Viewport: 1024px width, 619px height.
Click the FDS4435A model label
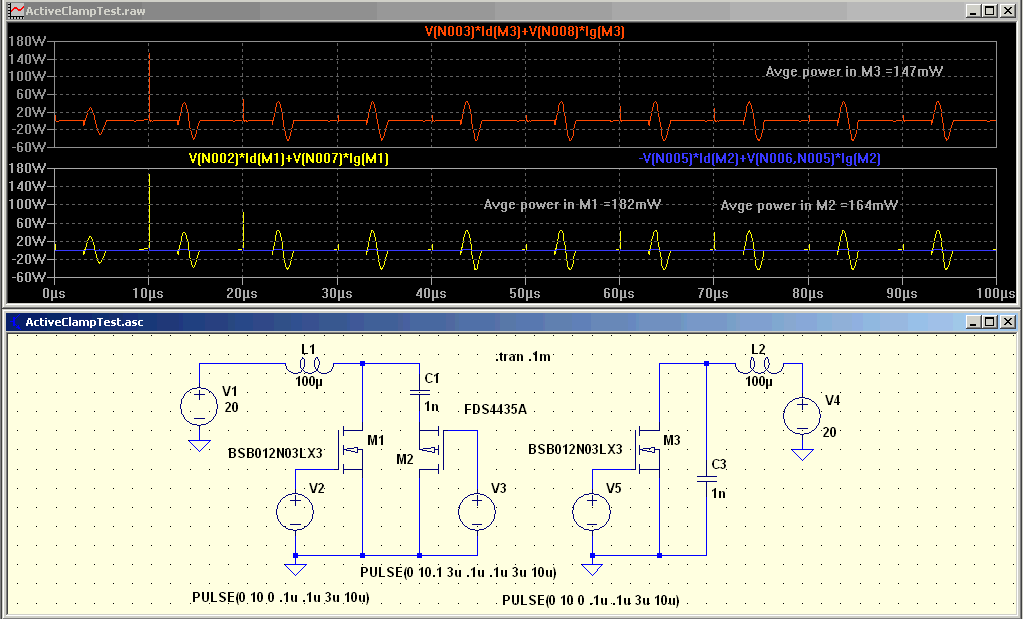pyautogui.click(x=495, y=409)
